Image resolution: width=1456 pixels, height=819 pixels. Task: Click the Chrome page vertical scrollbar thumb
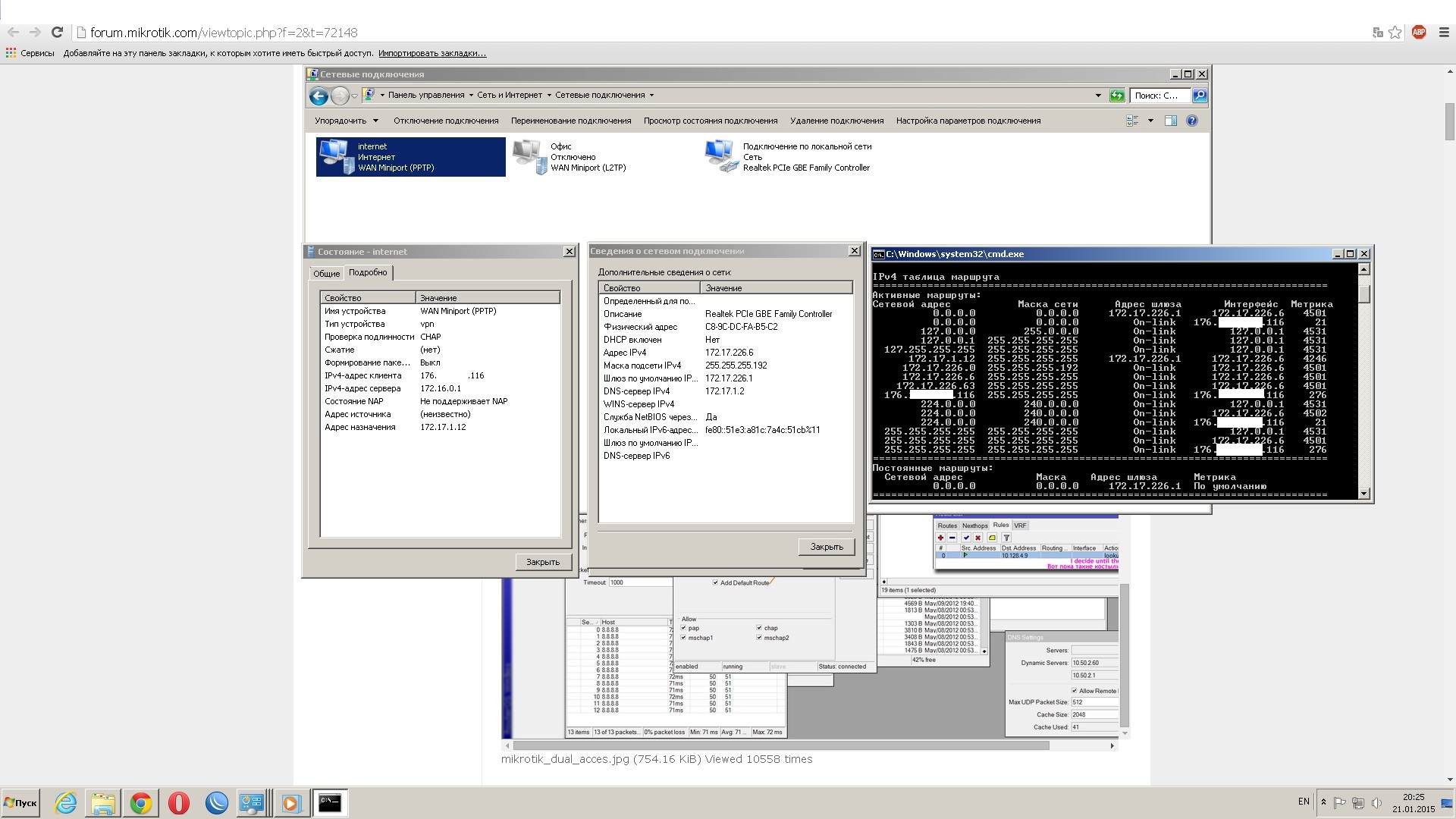pos(1450,121)
